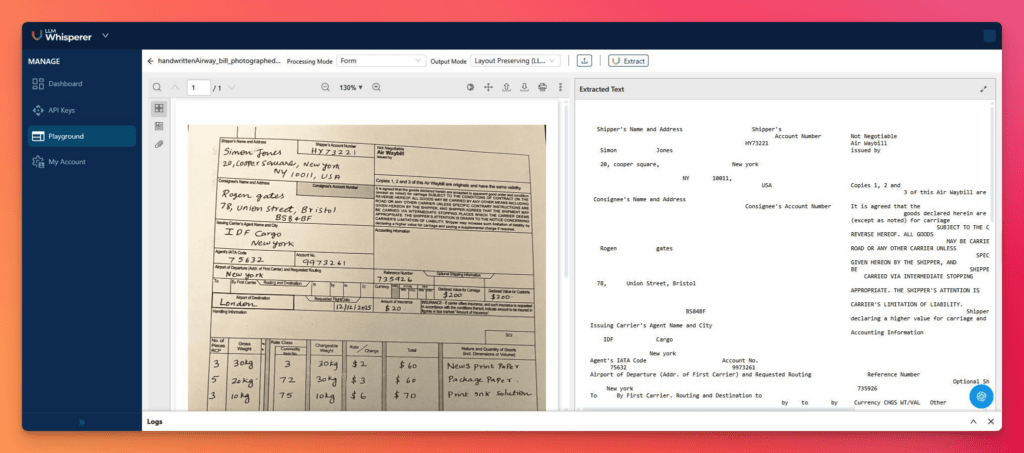Close the Logs panel
The image size is (1024, 453).
click(x=991, y=422)
